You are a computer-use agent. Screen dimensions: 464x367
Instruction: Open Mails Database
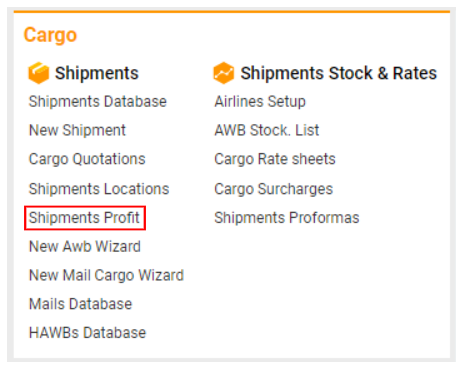[x=81, y=304]
